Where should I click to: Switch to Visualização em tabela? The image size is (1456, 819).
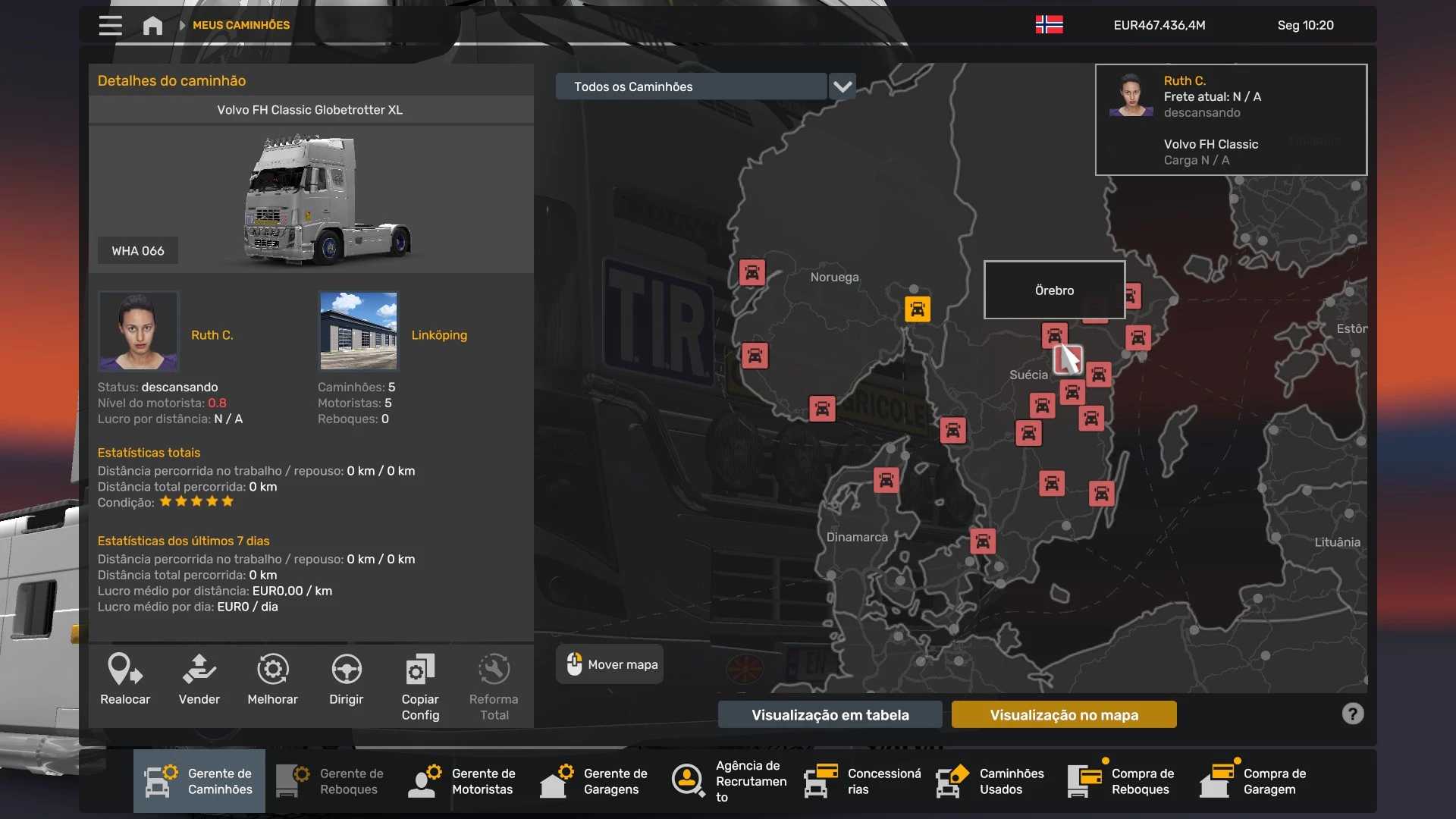tap(830, 714)
